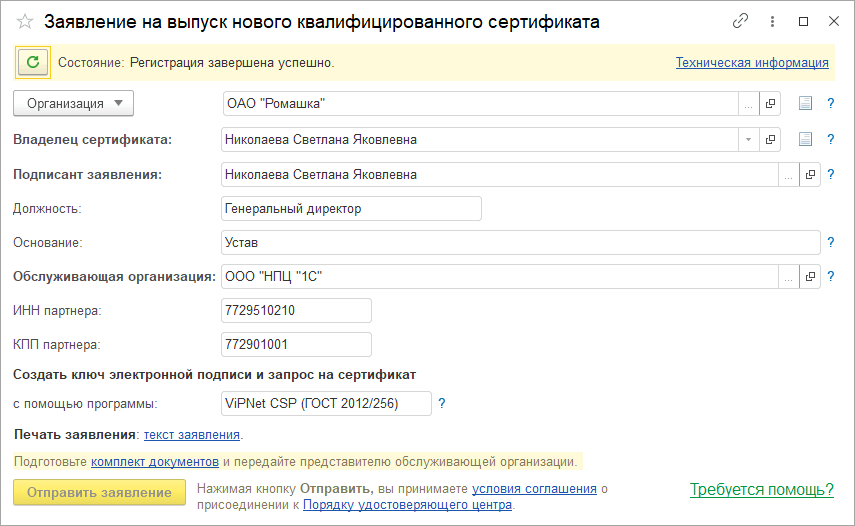The width and height of the screenshot is (855, 526).
Task: Click into the Должность input field
Action: click(x=350, y=209)
